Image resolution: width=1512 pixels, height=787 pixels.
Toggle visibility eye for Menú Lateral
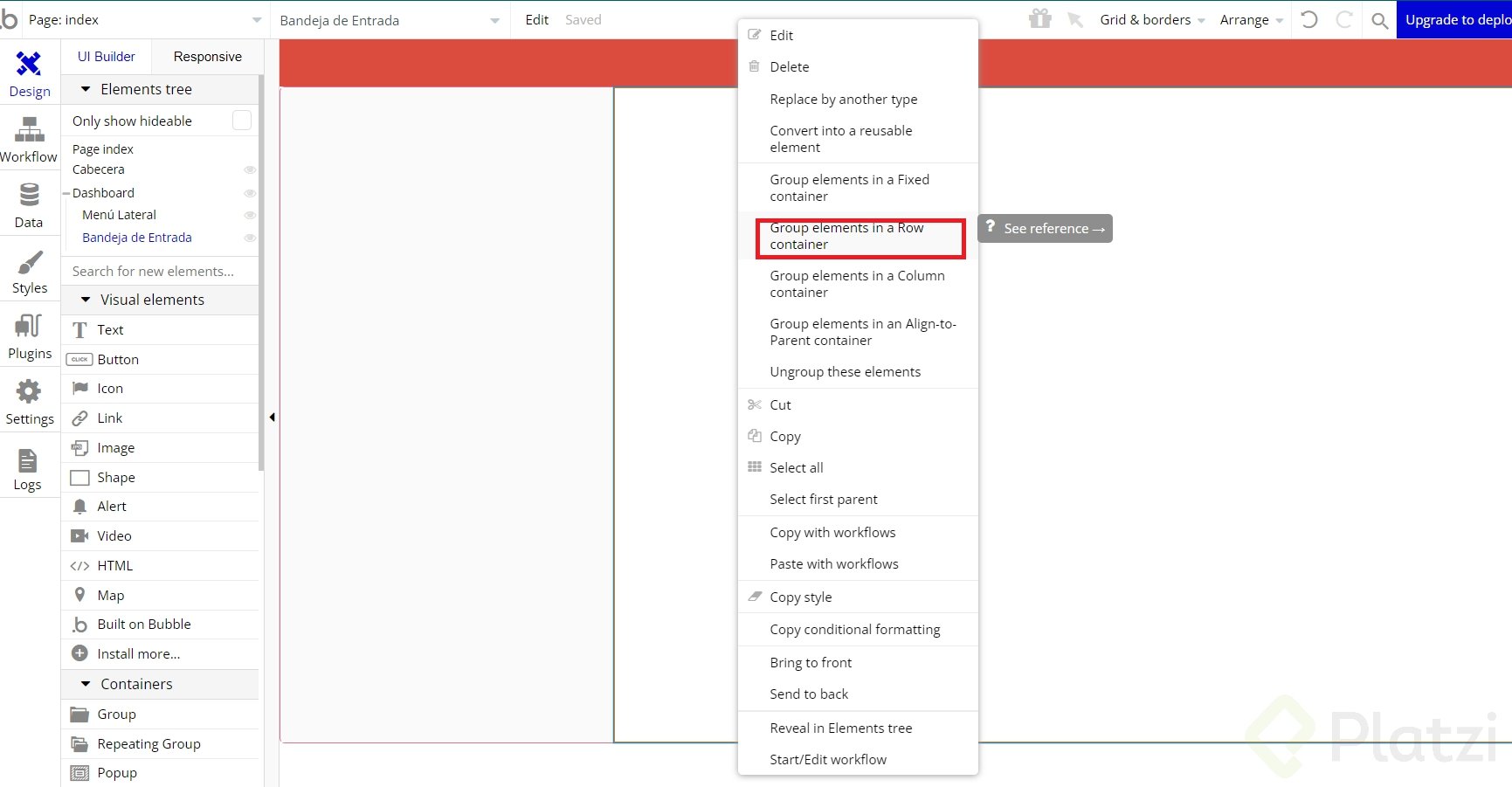pos(250,215)
